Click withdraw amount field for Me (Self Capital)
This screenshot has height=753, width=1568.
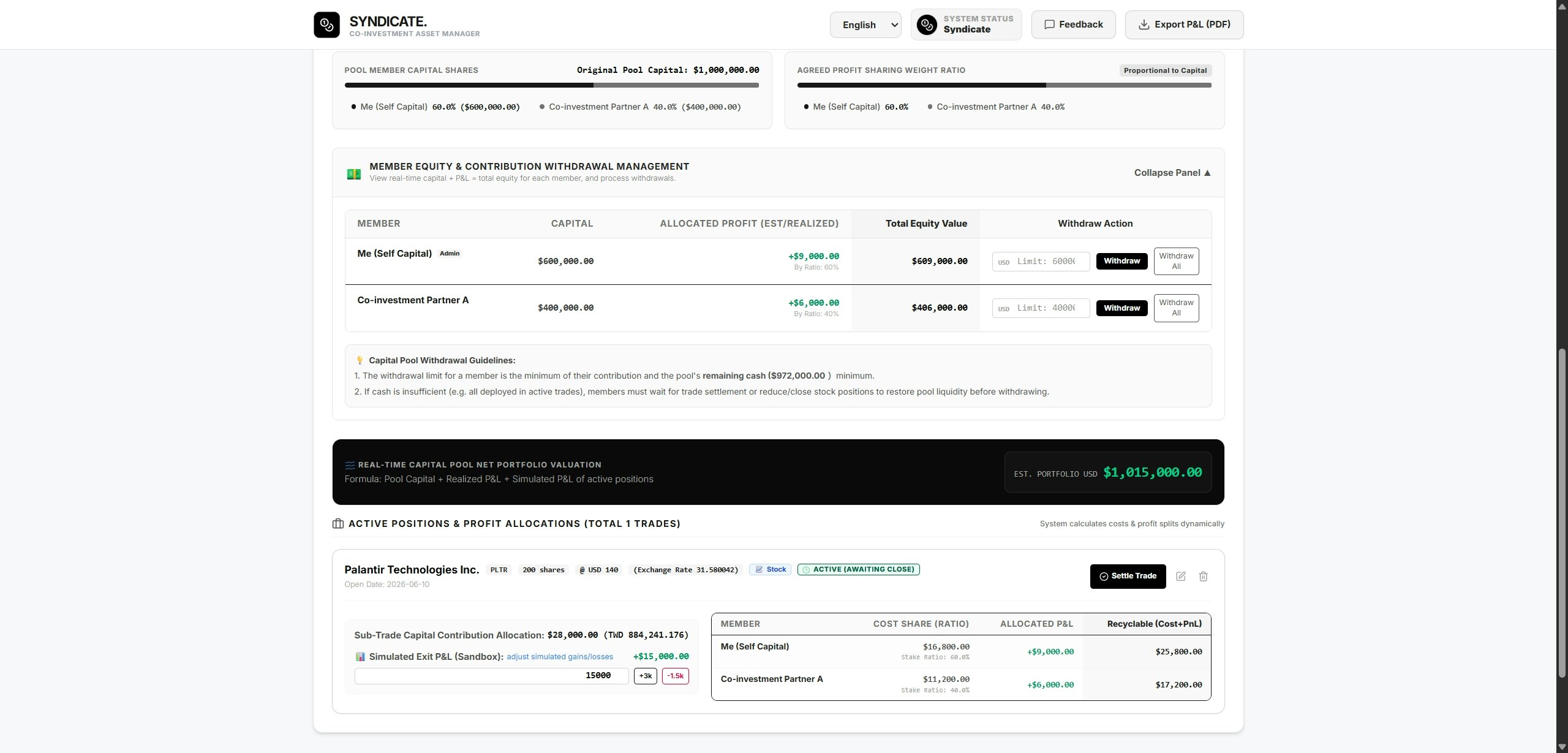point(1041,262)
